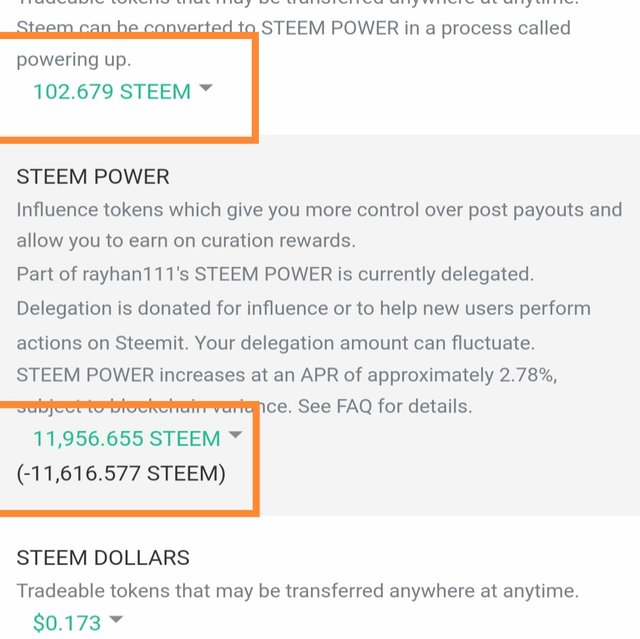This screenshot has width=640, height=639.
Task: Expand the arrow beside 11,956.655 STEEM
Action: pyautogui.click(x=235, y=435)
